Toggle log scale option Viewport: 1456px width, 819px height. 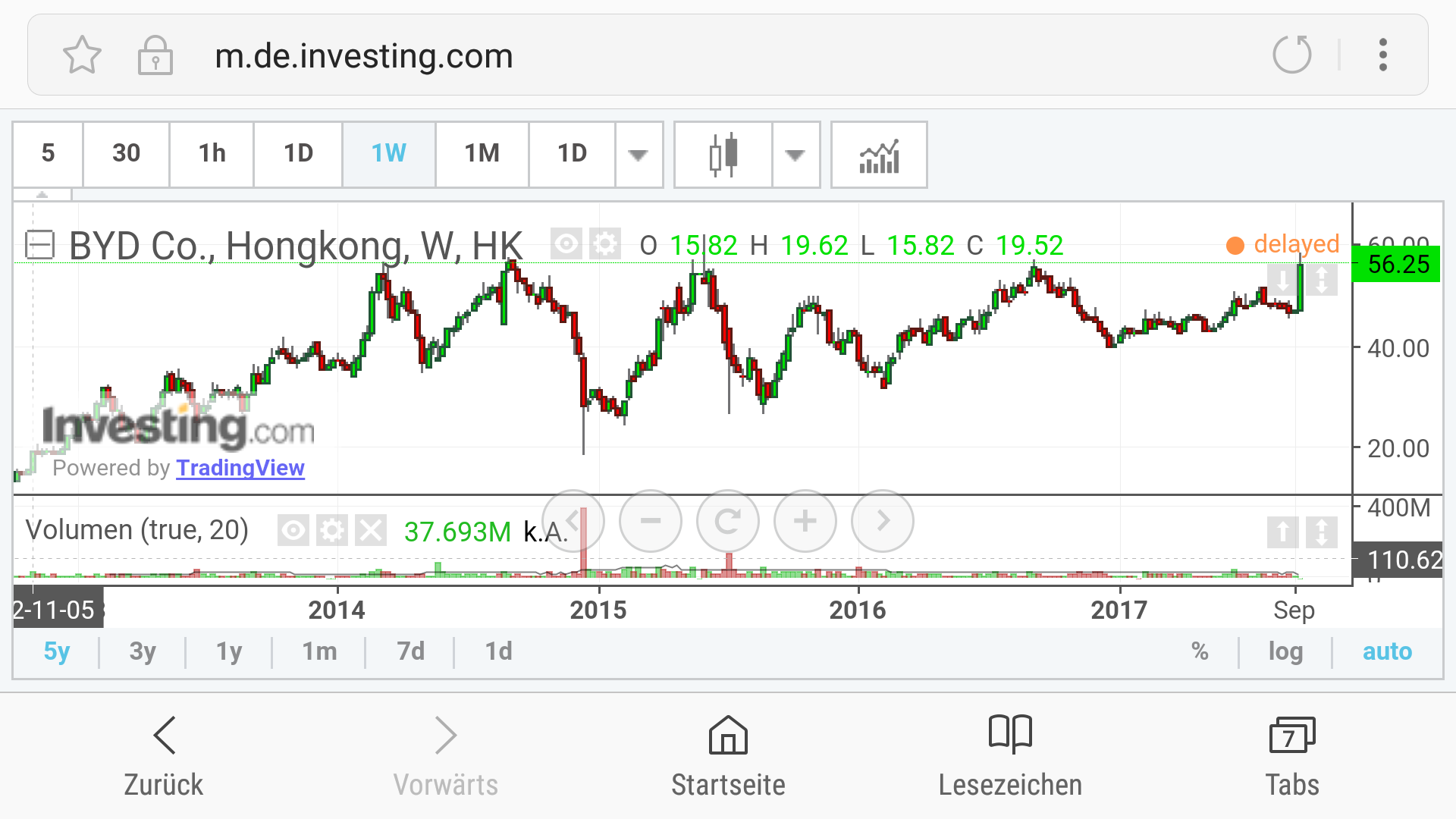(x=1285, y=651)
